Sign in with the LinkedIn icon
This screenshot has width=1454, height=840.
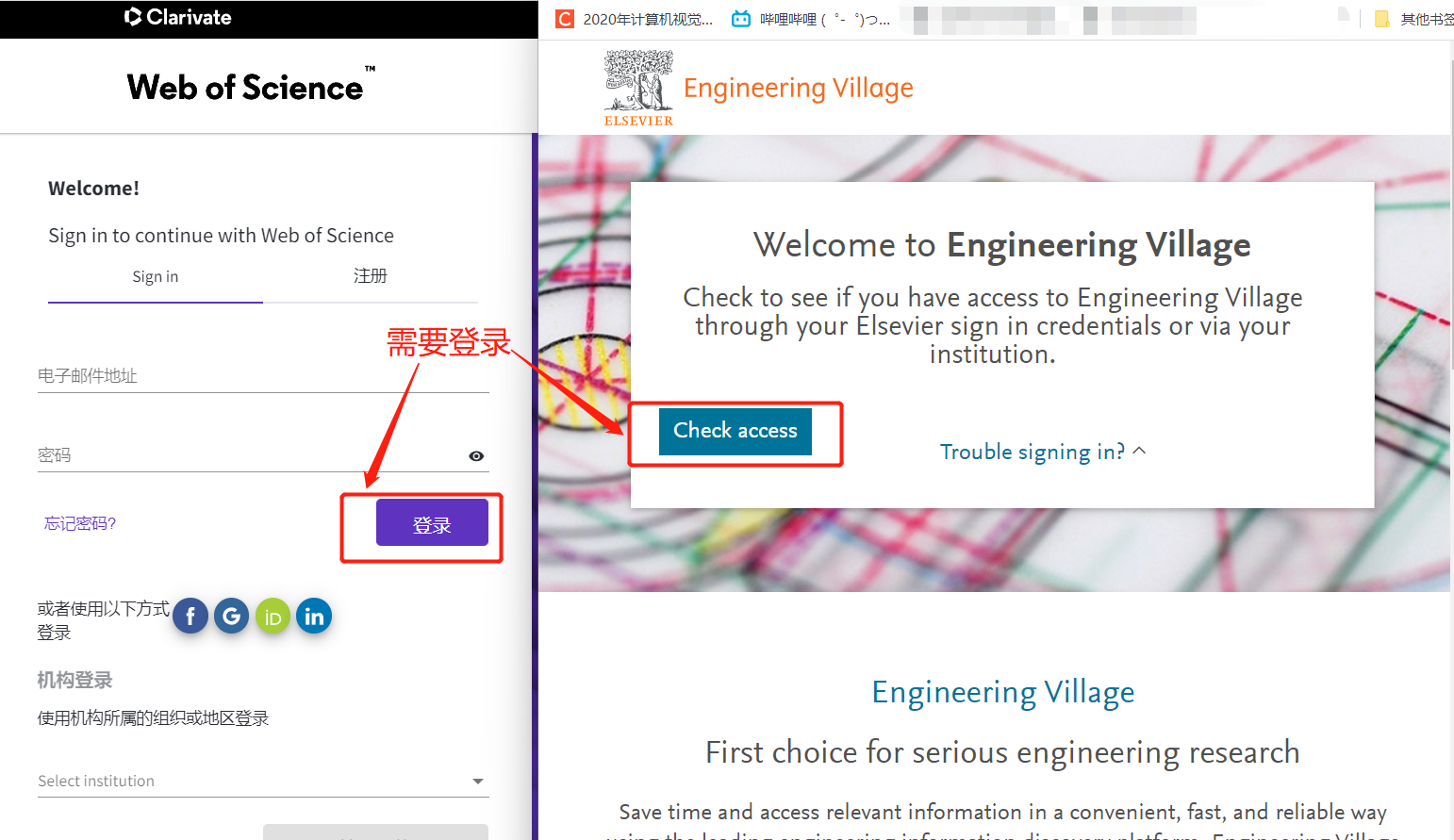(x=314, y=617)
